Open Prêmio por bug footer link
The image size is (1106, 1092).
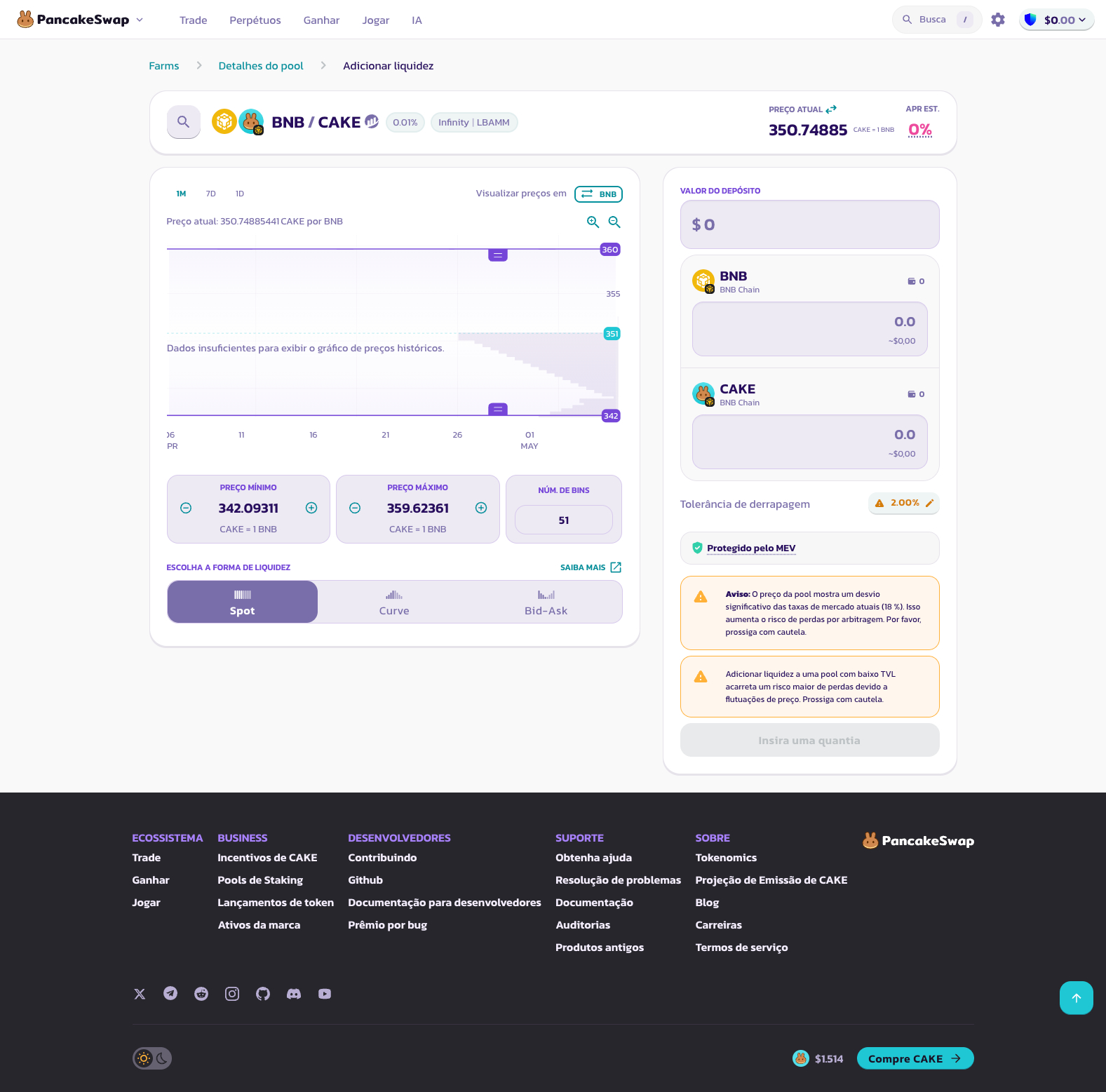387,925
